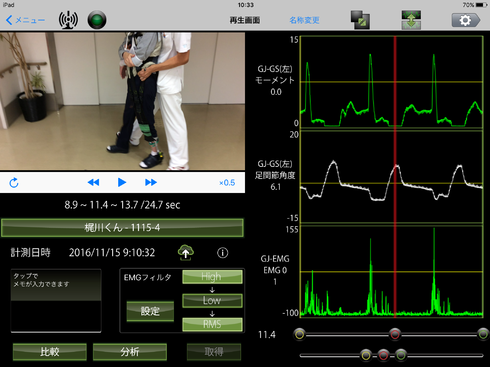Open the 分析 analysis button

[x=130, y=352]
